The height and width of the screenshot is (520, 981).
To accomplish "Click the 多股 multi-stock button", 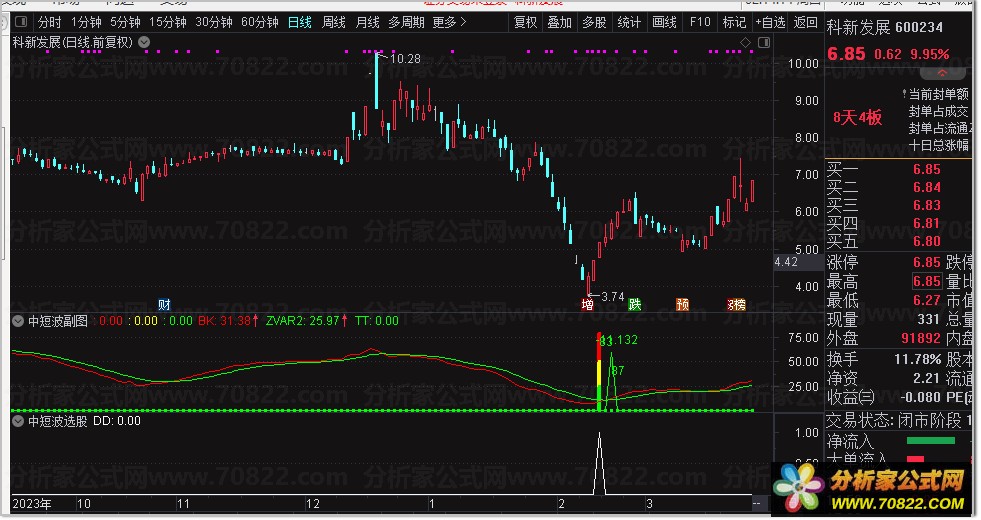I will click(x=594, y=23).
